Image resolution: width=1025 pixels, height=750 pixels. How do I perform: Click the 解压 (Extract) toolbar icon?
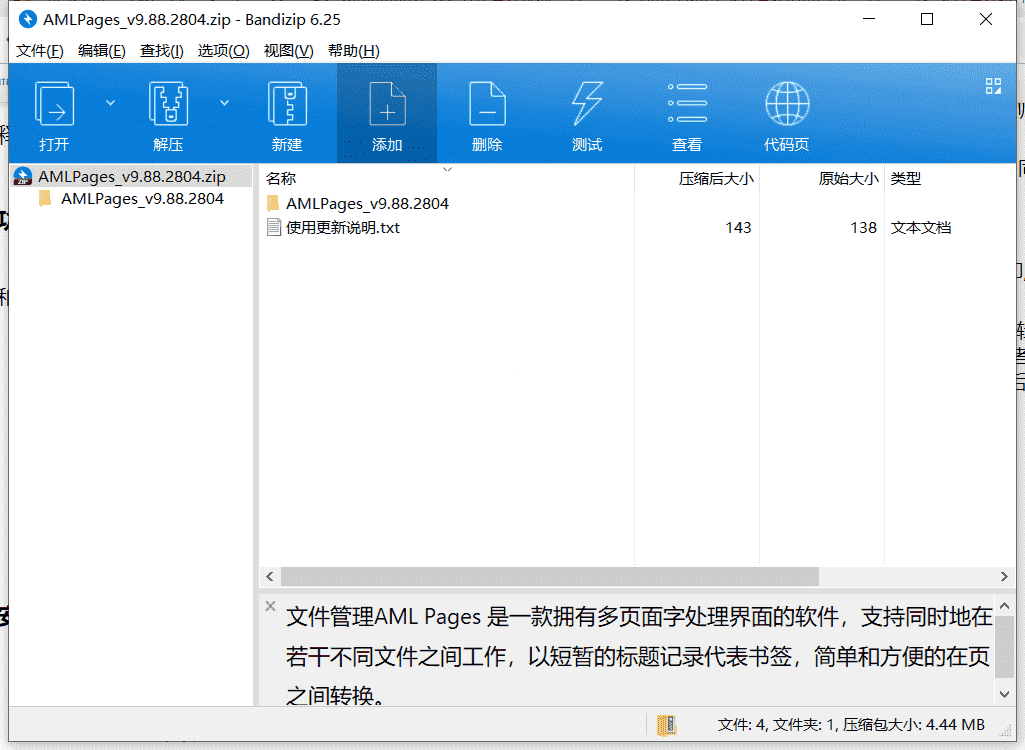(169, 103)
